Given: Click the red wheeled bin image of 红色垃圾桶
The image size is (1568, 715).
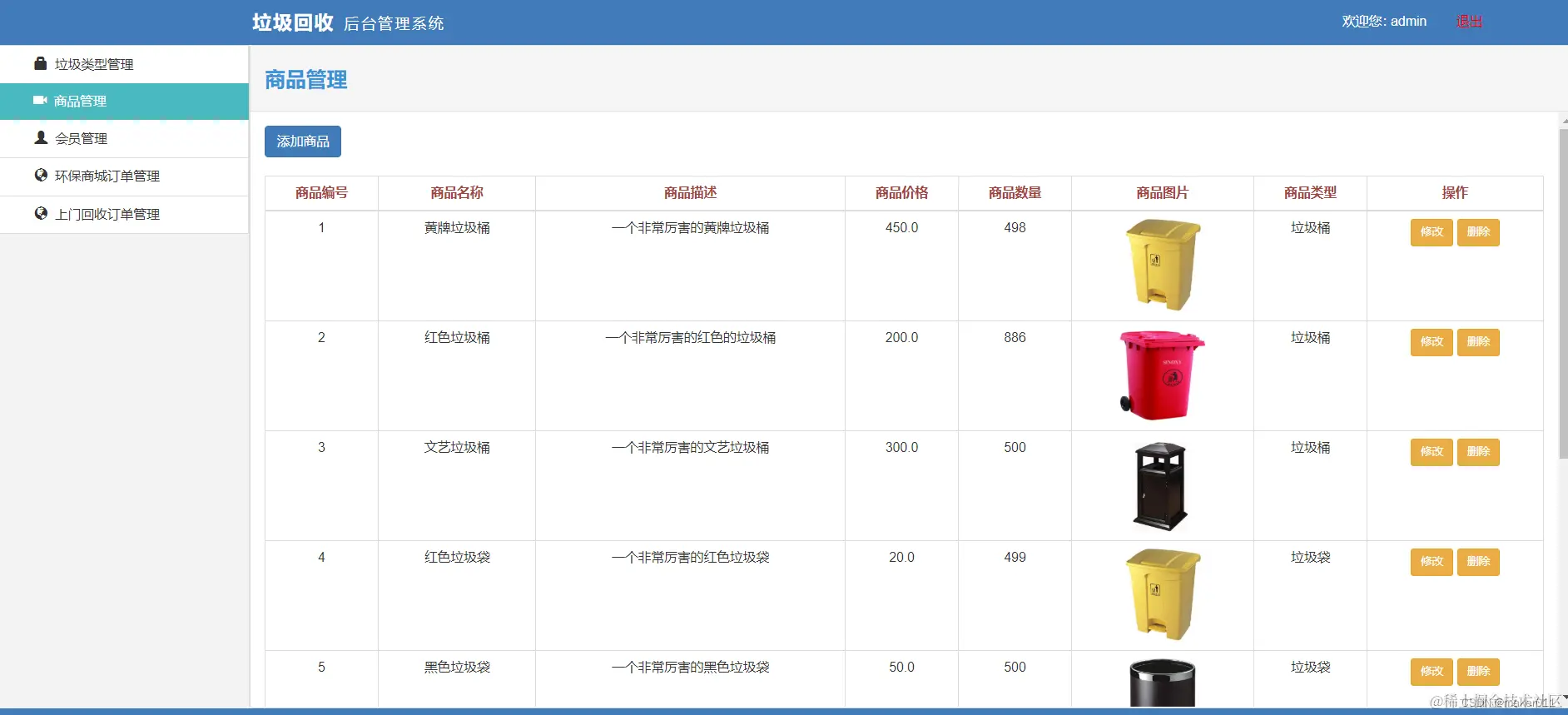Looking at the screenshot, I should tap(1163, 375).
